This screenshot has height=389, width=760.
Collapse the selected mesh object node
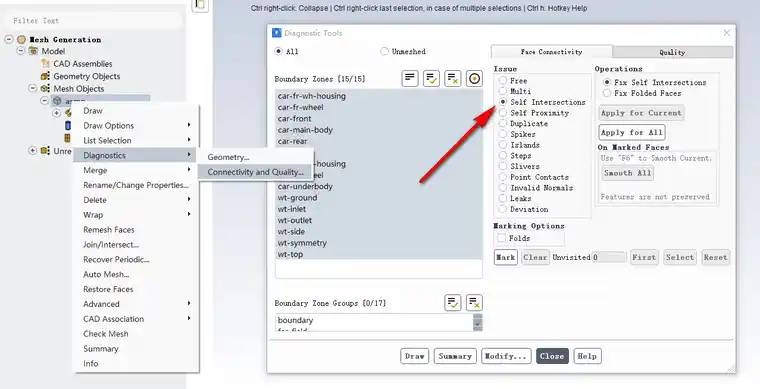click(45, 101)
